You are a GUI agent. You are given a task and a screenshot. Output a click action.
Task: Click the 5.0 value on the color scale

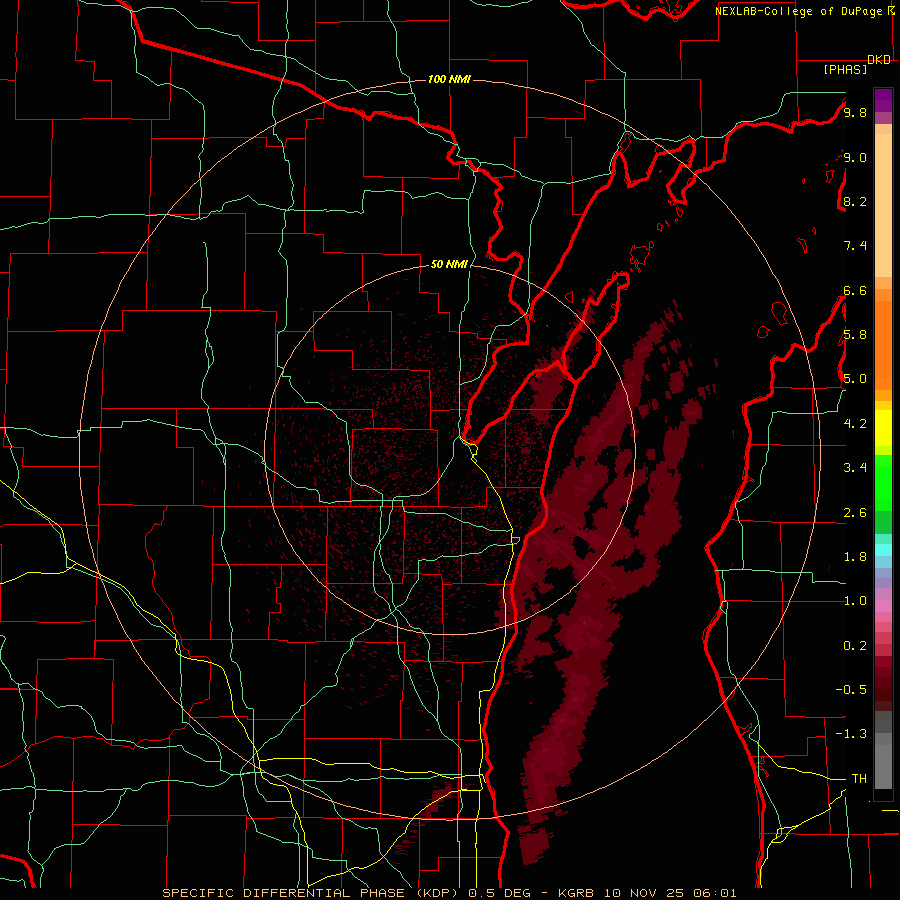click(x=855, y=379)
